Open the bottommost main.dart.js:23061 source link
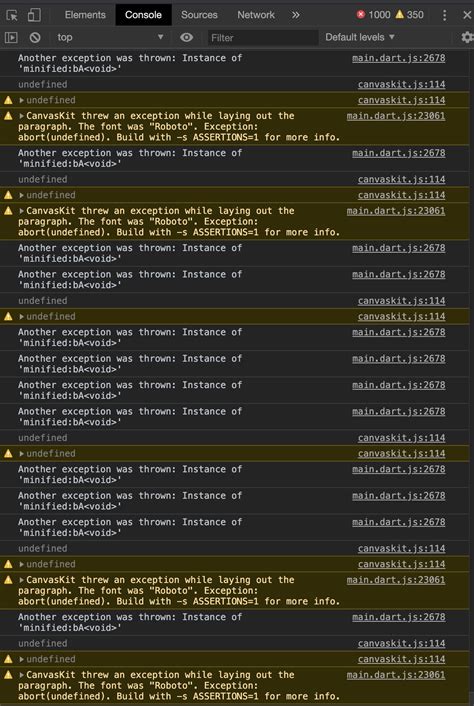This screenshot has height=706, width=474. (x=396, y=675)
